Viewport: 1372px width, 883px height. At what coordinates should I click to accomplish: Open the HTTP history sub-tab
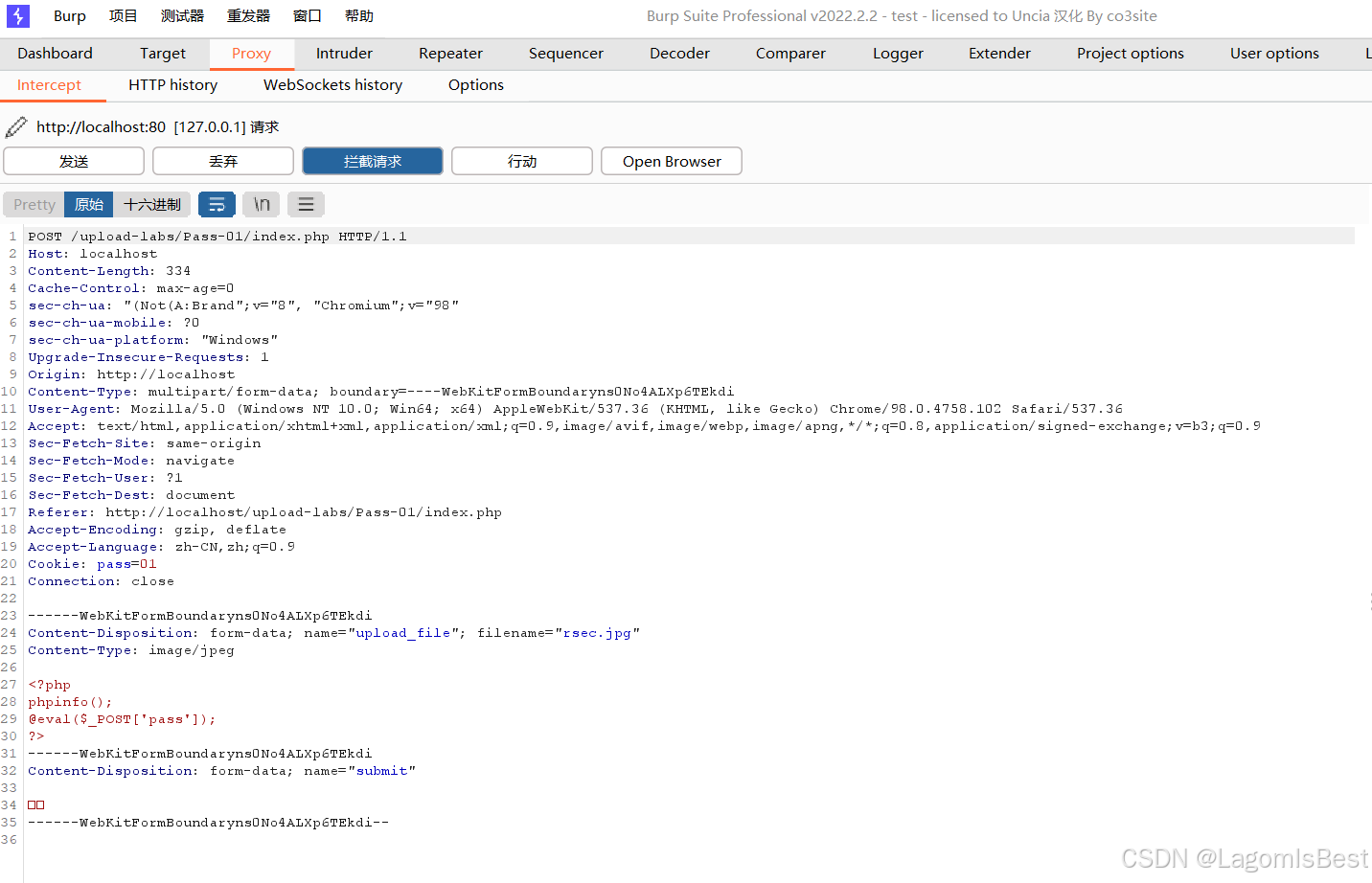pos(172,85)
